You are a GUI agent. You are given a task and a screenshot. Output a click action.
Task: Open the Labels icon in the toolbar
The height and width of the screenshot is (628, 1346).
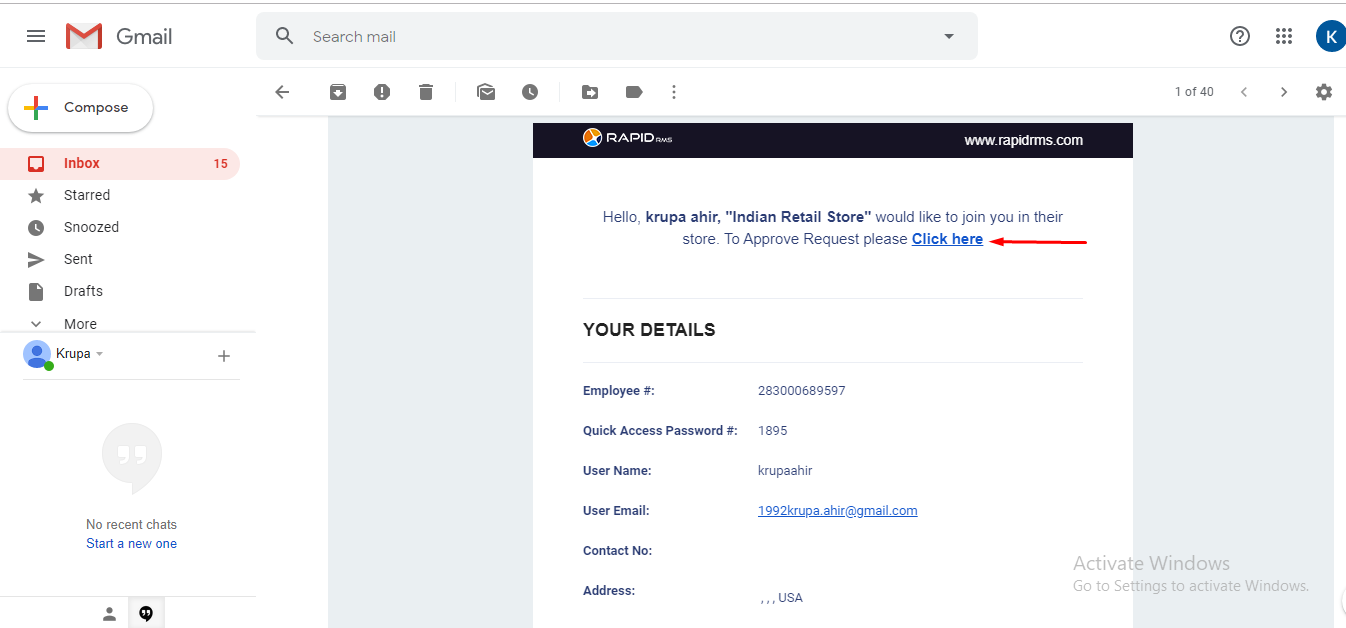634,92
